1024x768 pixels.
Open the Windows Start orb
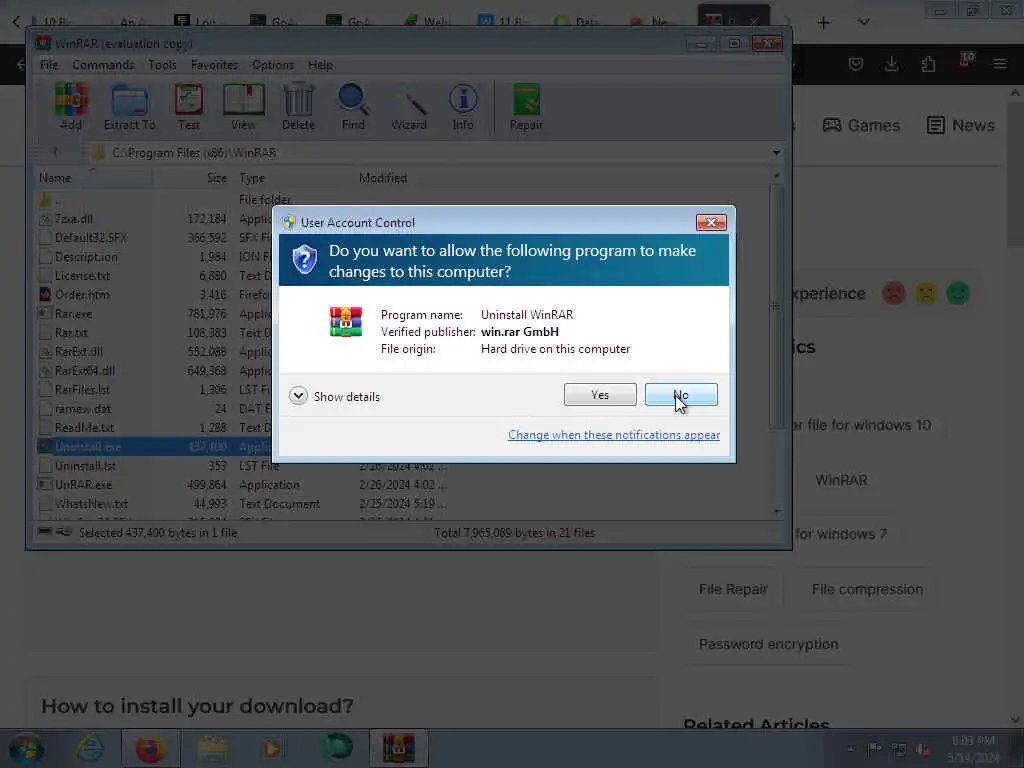(x=27, y=749)
